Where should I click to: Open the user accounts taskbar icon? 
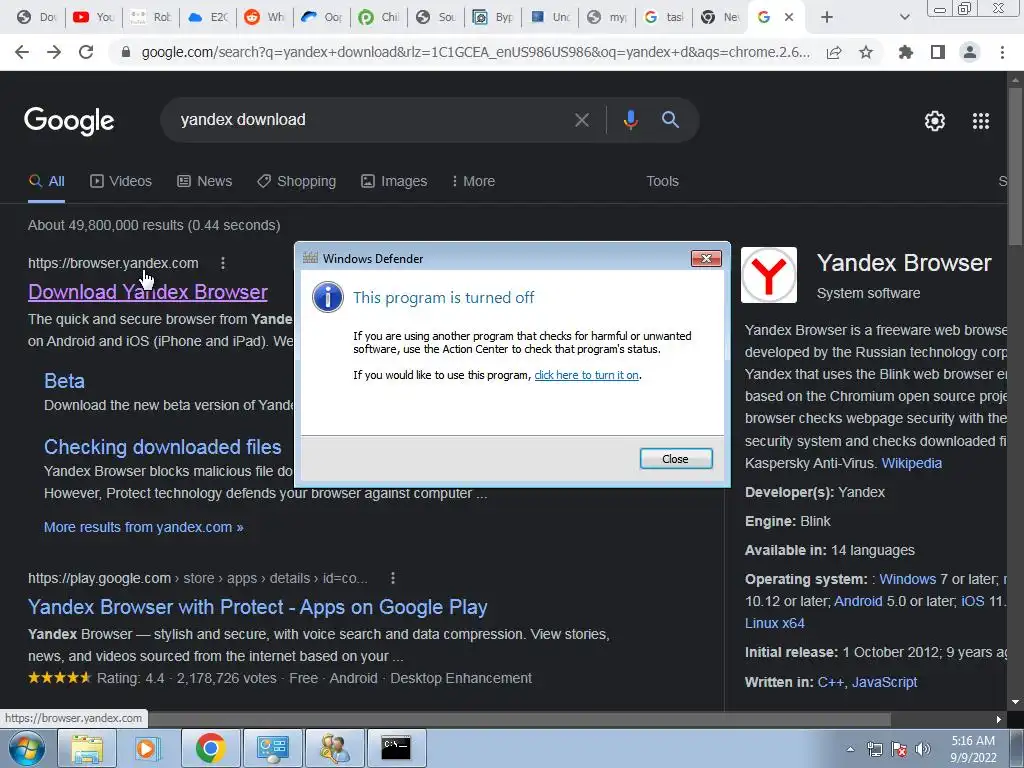[x=334, y=748]
